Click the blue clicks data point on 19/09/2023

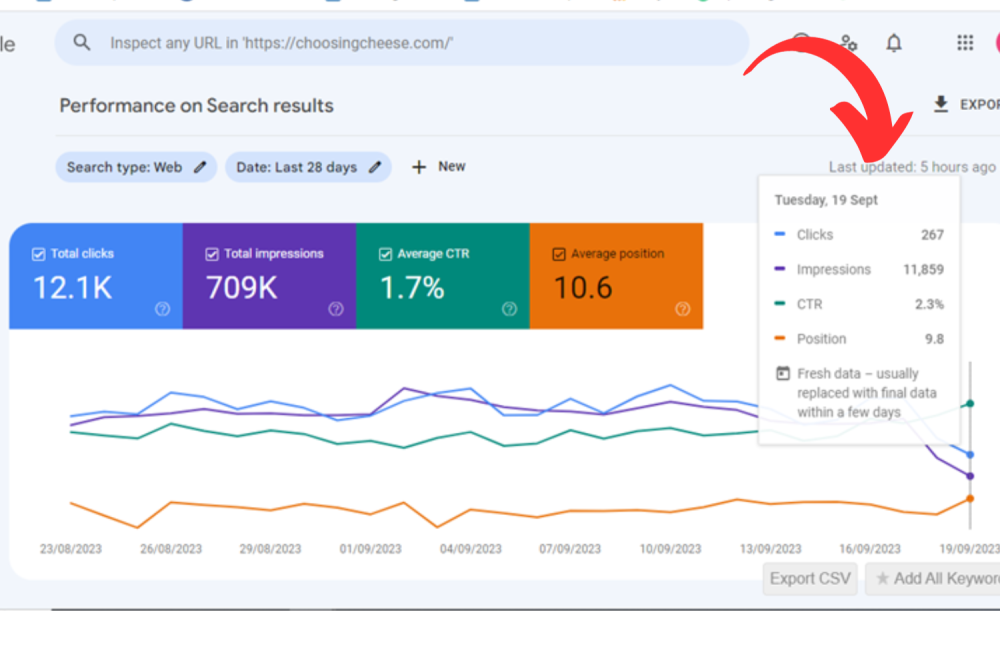point(970,455)
